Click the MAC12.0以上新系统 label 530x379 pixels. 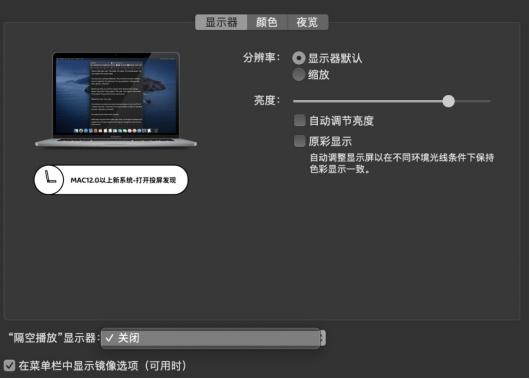tap(123, 180)
